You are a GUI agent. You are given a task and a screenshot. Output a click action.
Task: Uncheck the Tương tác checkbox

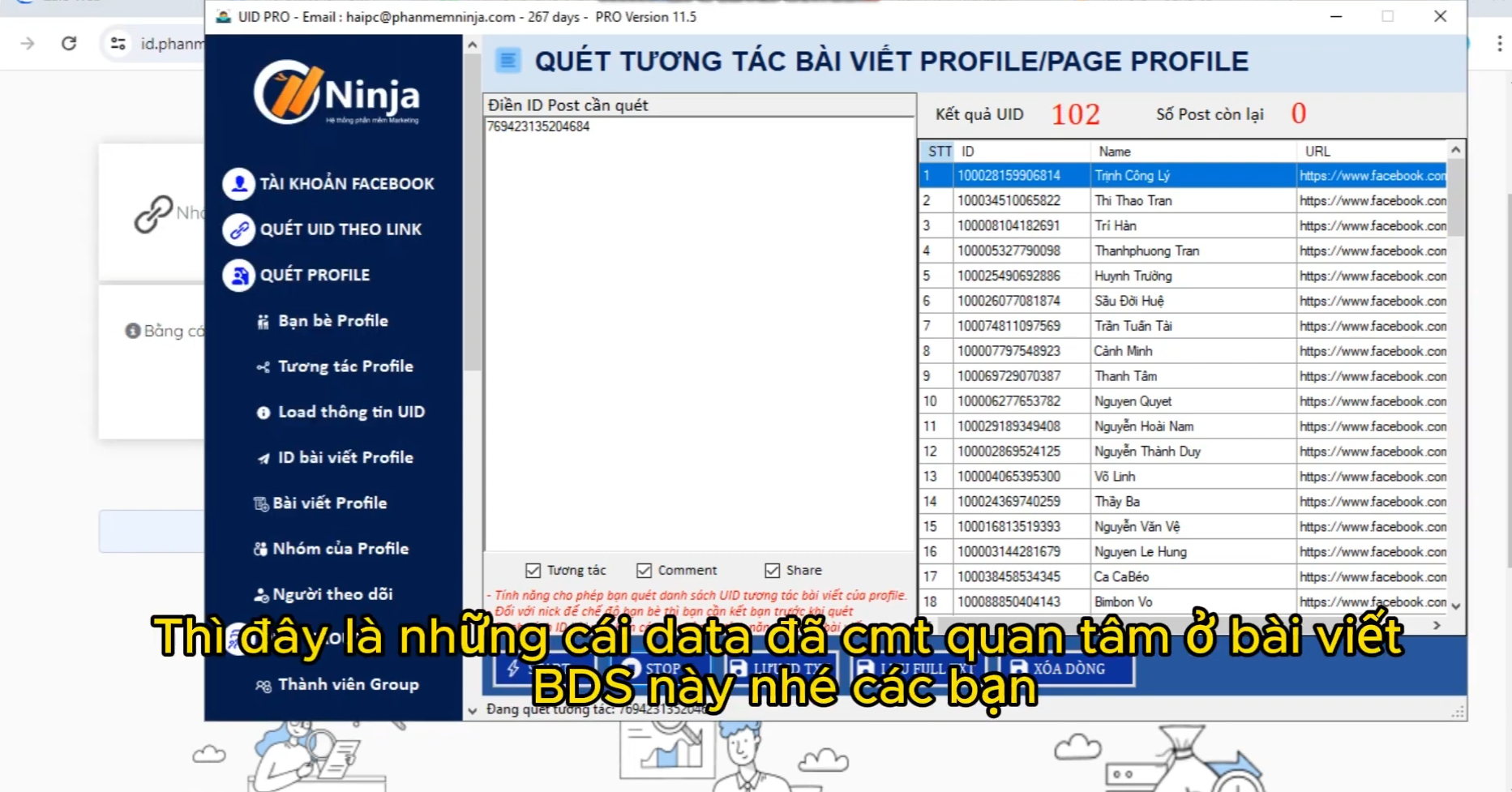[533, 569]
